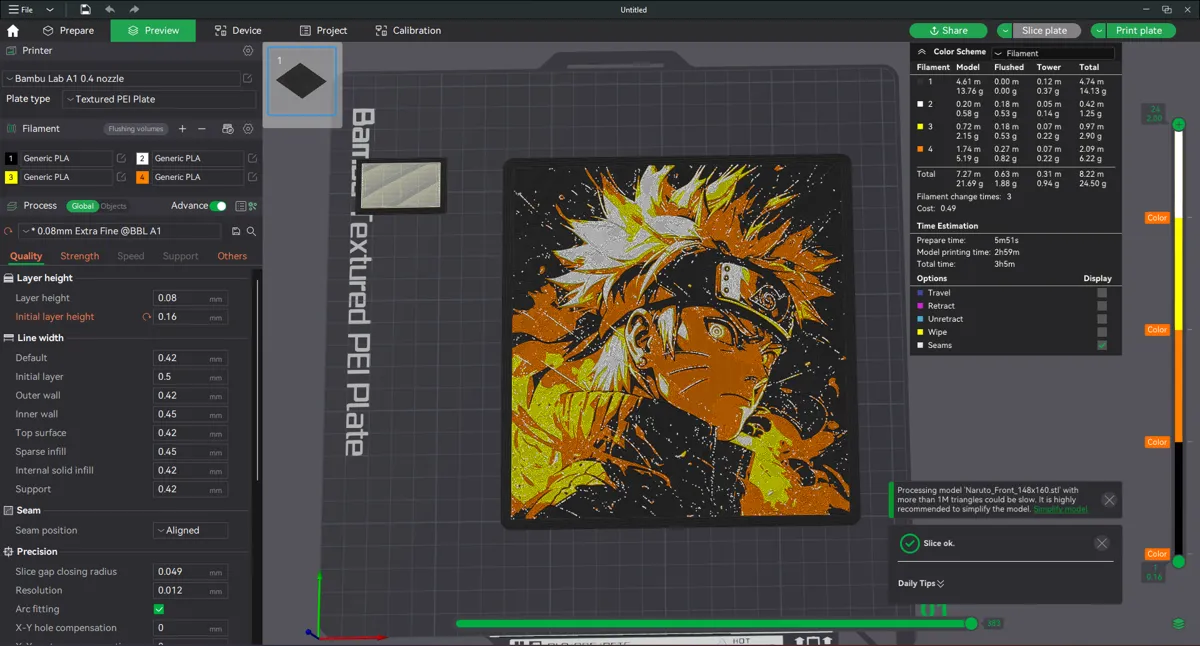Image resolution: width=1200 pixels, height=646 pixels.
Task: Click the Layer height value field
Action: 191,298
